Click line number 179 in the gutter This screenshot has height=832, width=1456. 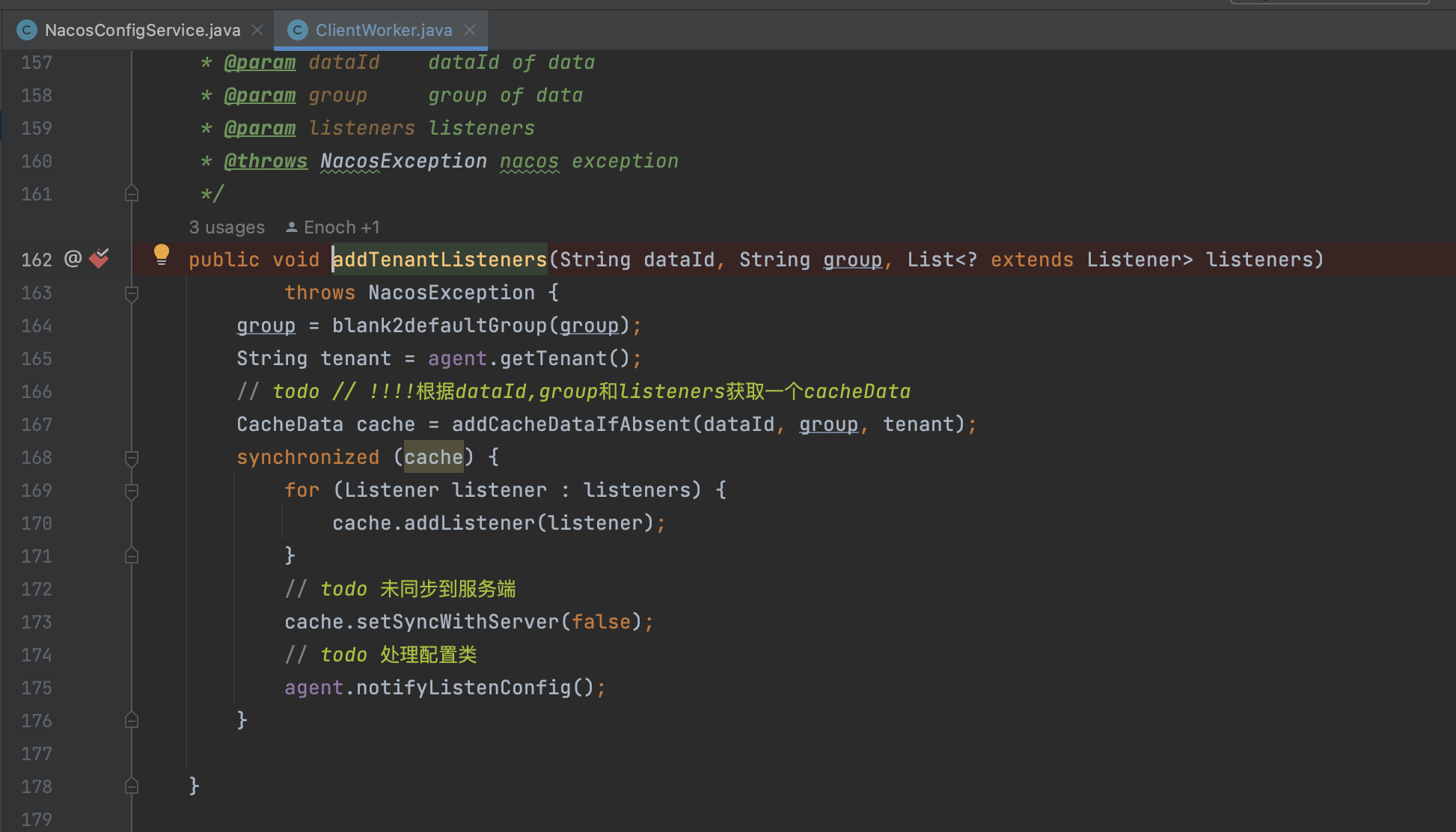pos(37,819)
